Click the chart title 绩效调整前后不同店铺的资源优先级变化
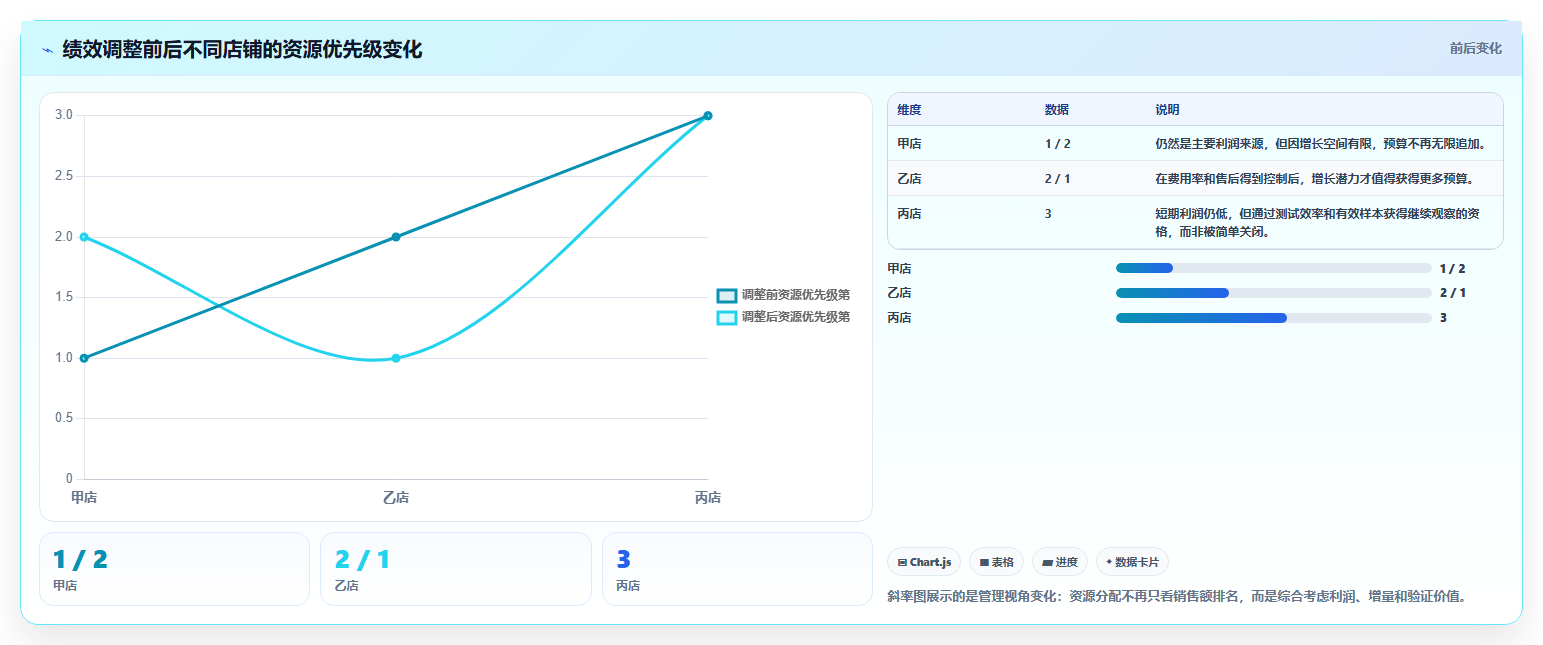Screen dimensions: 1543x645 coord(242,50)
